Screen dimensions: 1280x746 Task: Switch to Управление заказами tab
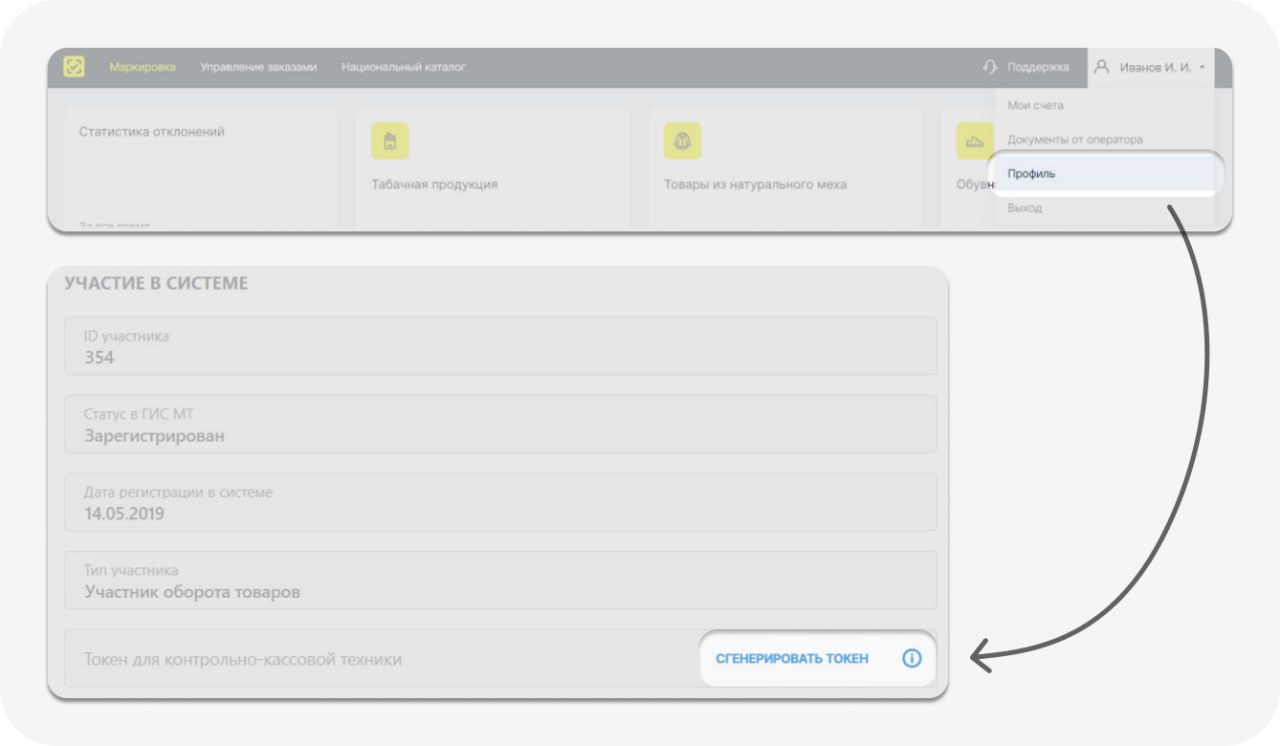(x=258, y=67)
